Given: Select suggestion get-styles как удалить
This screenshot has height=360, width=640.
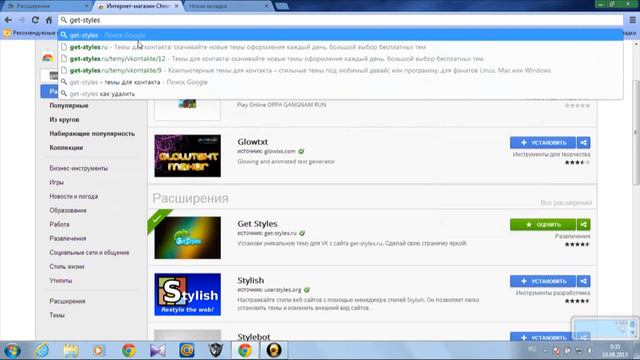Looking at the screenshot, I should (341, 93).
